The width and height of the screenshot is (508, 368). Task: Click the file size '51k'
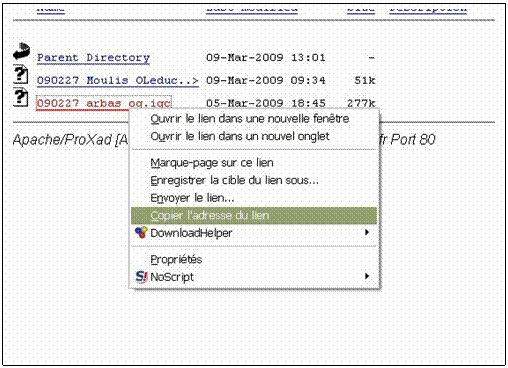(x=365, y=80)
